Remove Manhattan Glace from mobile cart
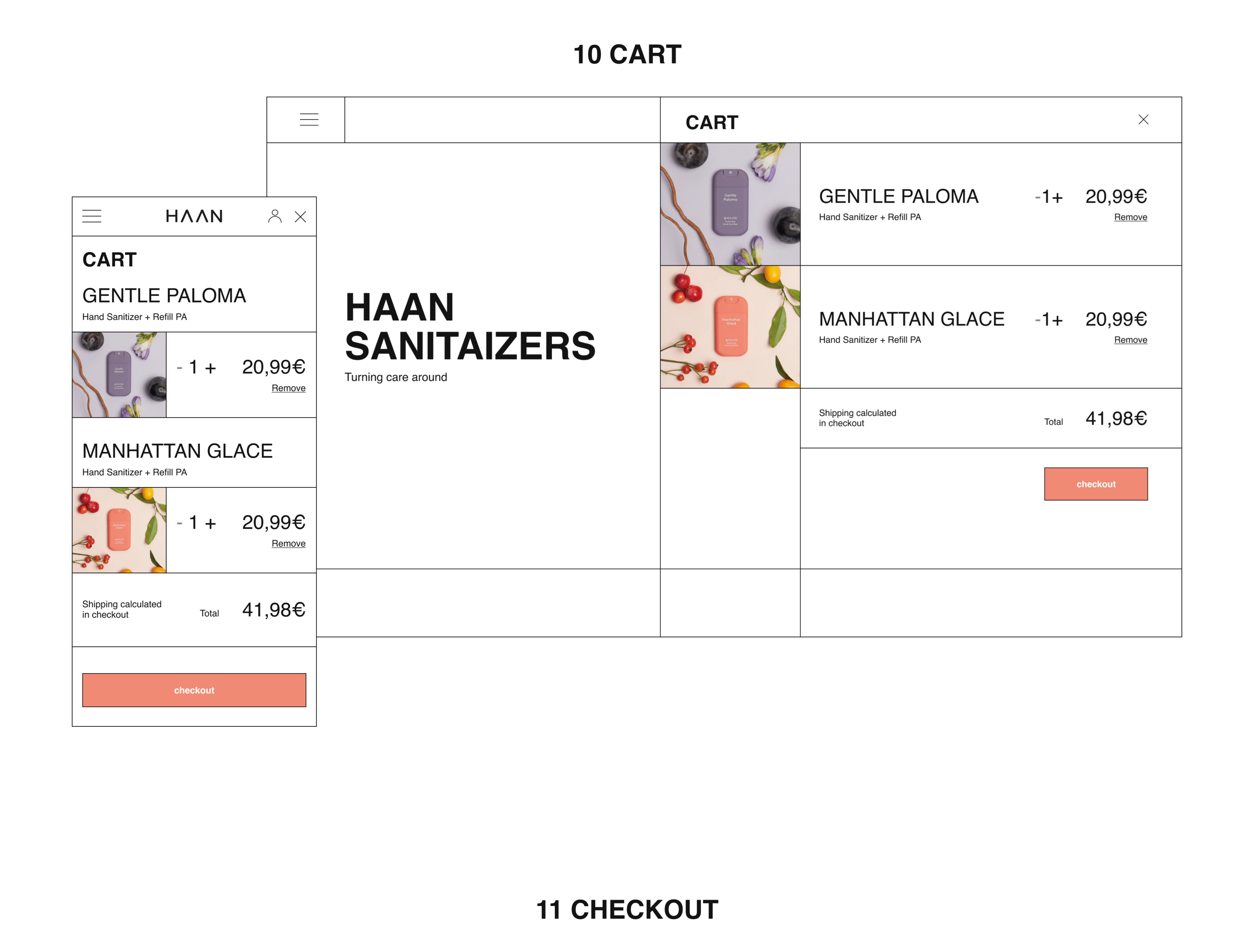Screen dimensions: 1254x952 coord(288,543)
